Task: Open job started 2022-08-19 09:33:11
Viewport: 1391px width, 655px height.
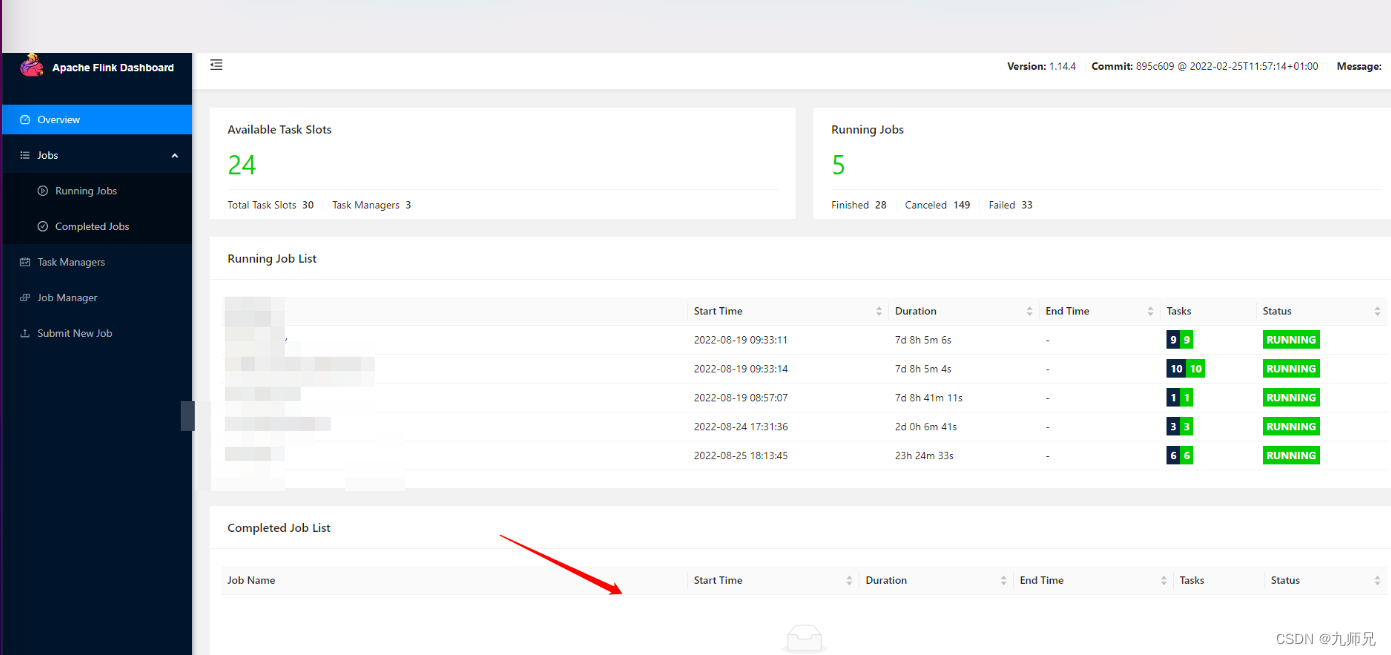Action: pos(741,340)
